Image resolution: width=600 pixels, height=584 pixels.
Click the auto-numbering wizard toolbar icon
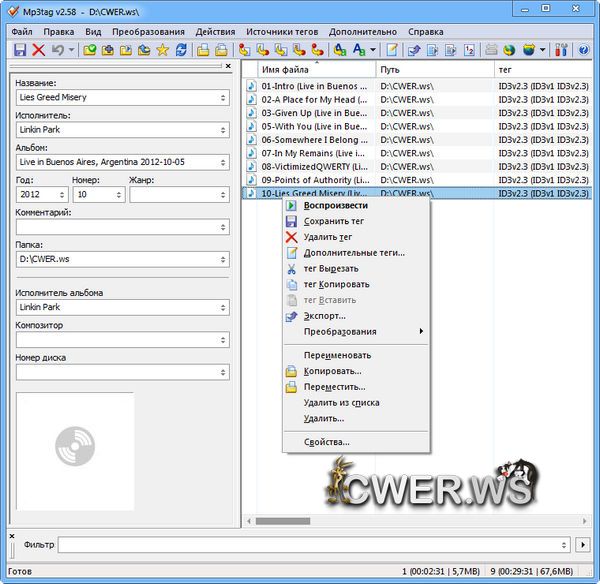[x=470, y=49]
